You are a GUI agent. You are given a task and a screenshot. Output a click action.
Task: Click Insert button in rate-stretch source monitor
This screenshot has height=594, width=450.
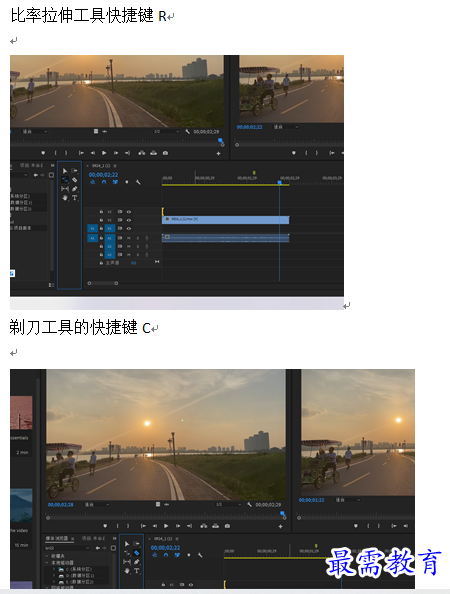tap(142, 153)
